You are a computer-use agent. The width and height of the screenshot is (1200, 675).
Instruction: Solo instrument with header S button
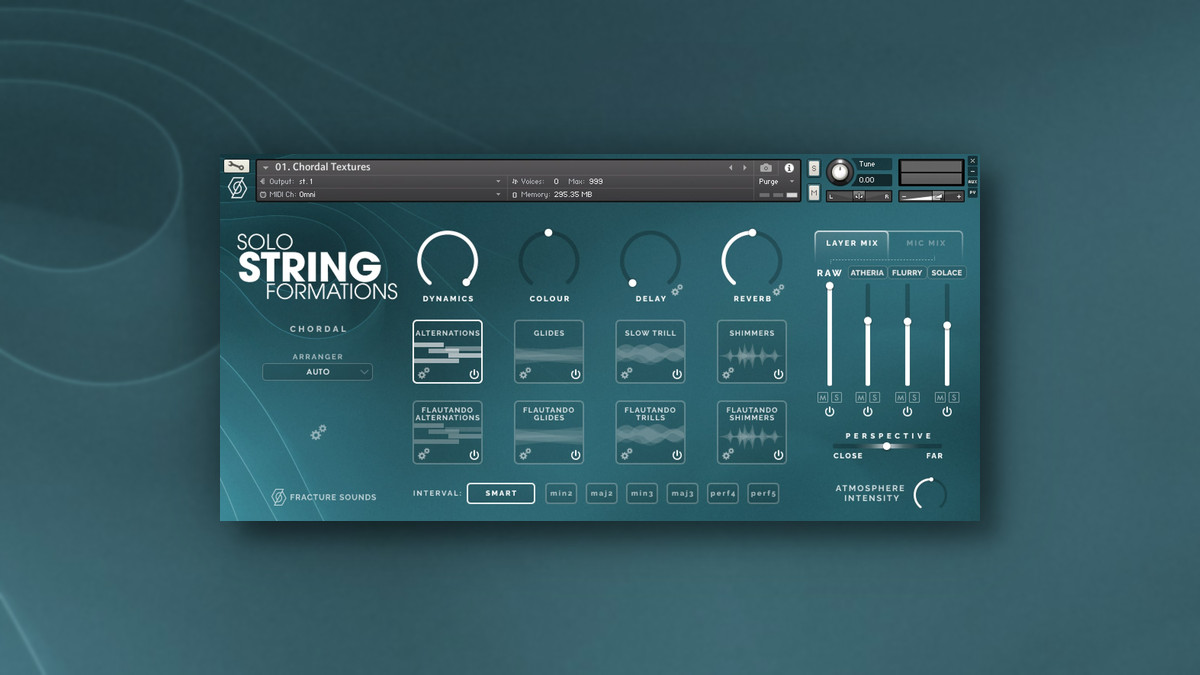pyautogui.click(x=814, y=168)
